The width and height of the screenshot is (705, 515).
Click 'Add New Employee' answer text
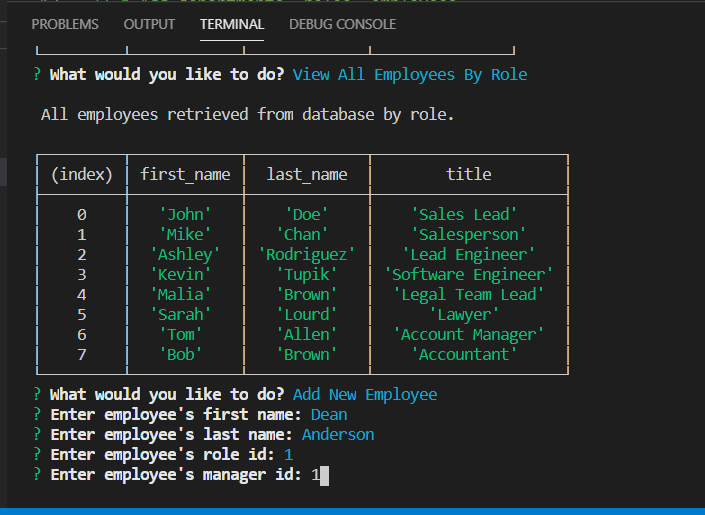click(x=365, y=394)
